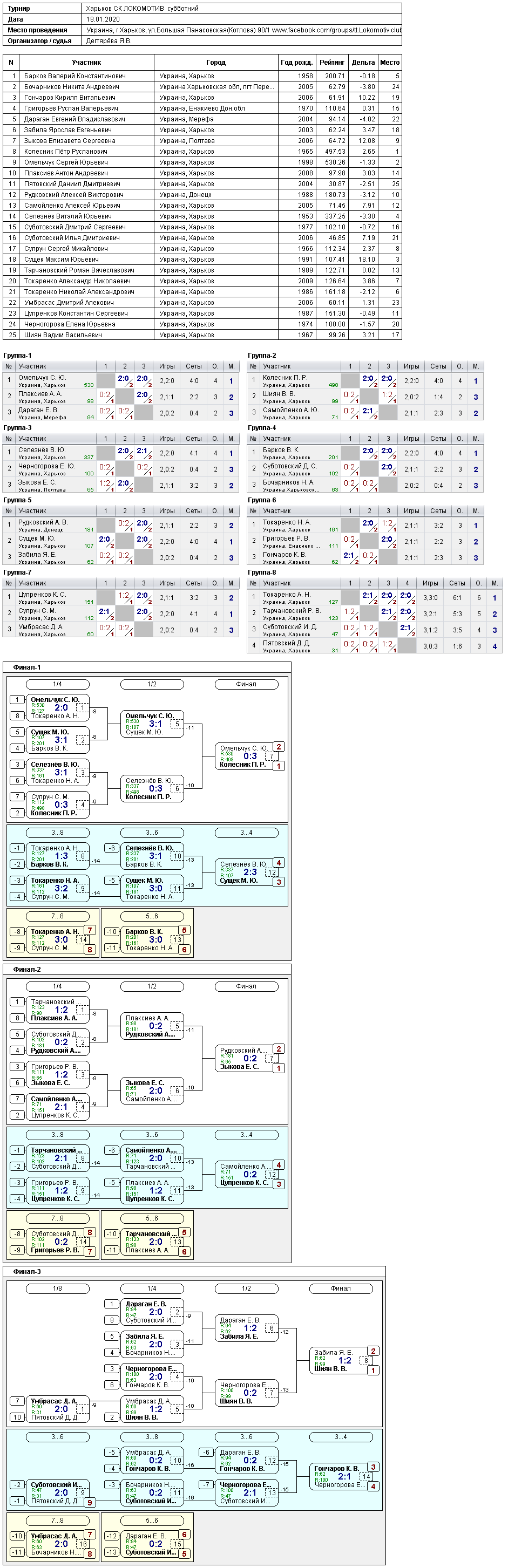Click the Группа-5 heading
The width and height of the screenshot is (508, 1568).
coord(18,500)
